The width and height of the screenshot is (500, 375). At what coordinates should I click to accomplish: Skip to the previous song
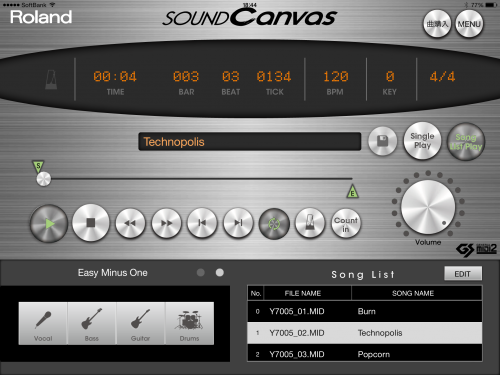coord(202,223)
